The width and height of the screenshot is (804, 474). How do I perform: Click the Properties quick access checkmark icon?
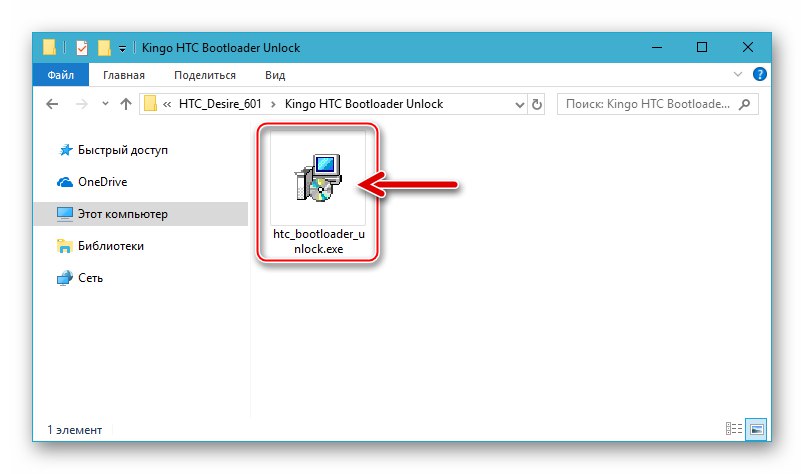[82, 48]
